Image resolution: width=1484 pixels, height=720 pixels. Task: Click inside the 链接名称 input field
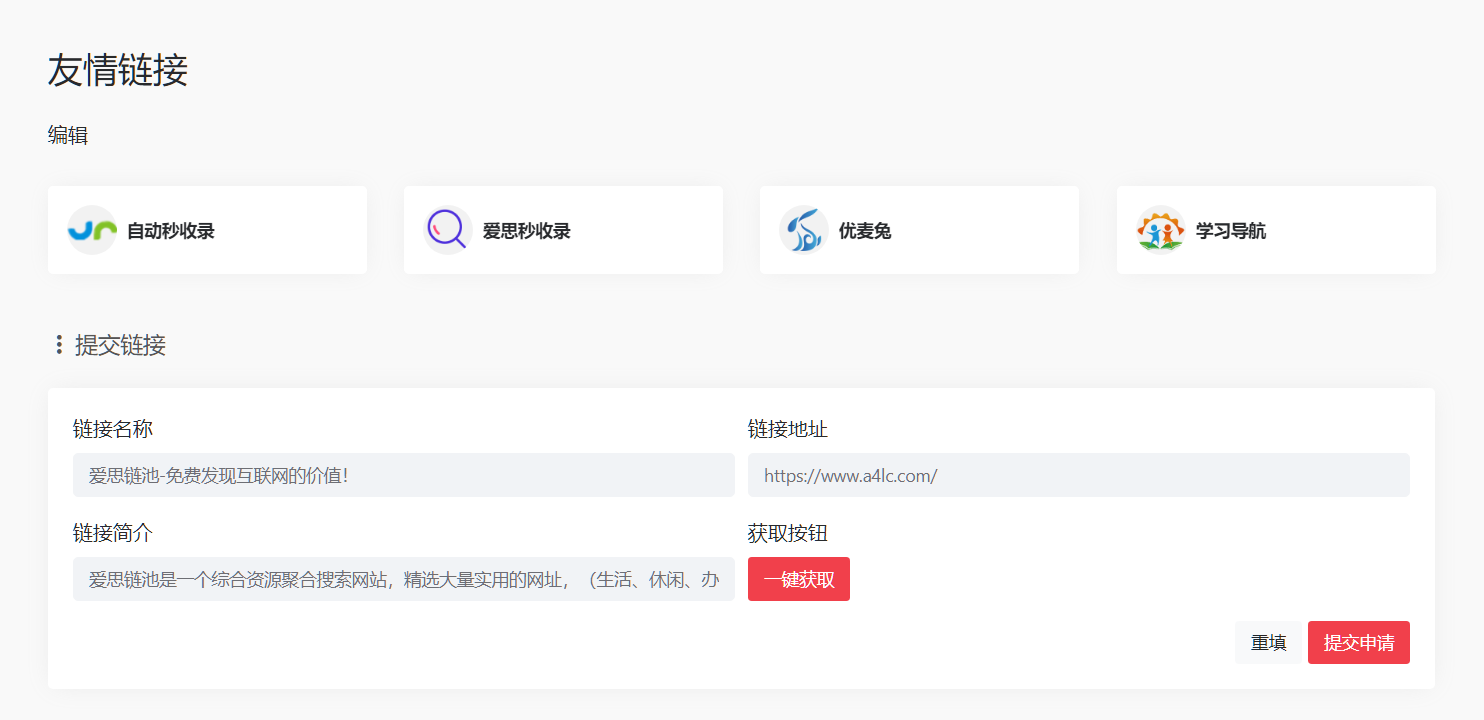click(403, 475)
